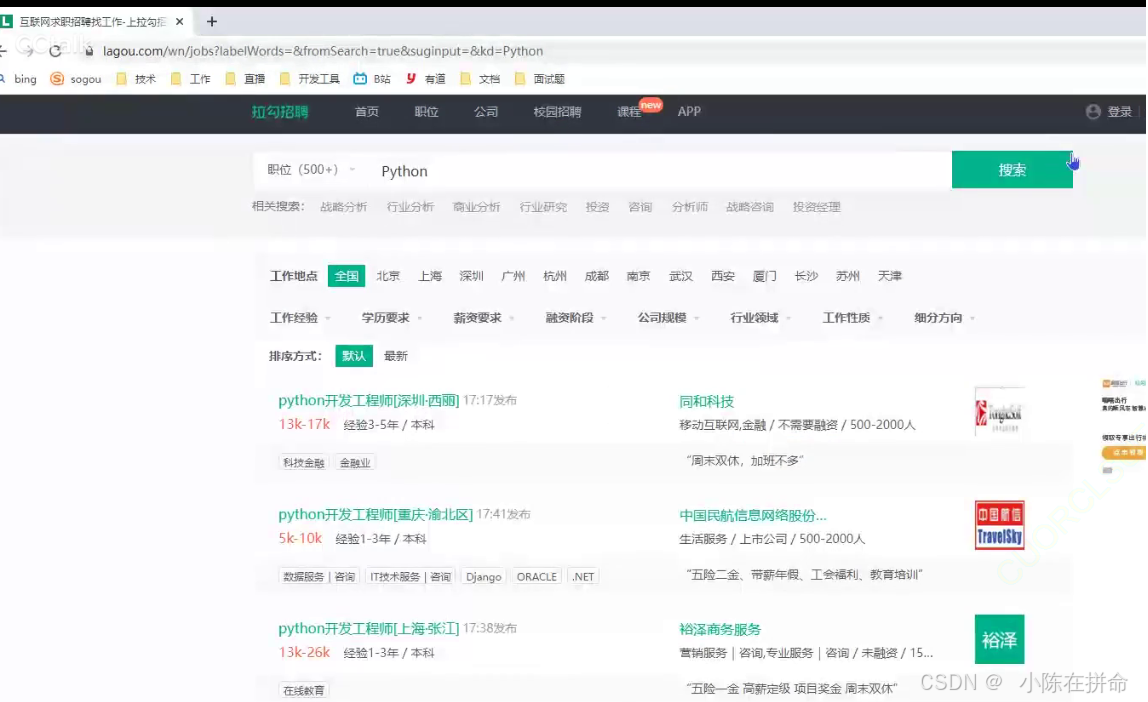
Task: Open 校园招聘 in the navigation bar
Action: 557,112
